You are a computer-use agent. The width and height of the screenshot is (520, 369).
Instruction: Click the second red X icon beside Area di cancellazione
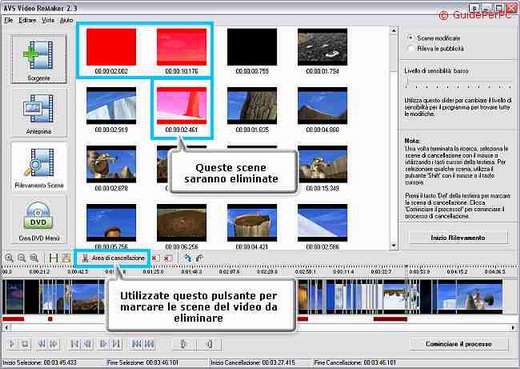[x=168, y=258]
